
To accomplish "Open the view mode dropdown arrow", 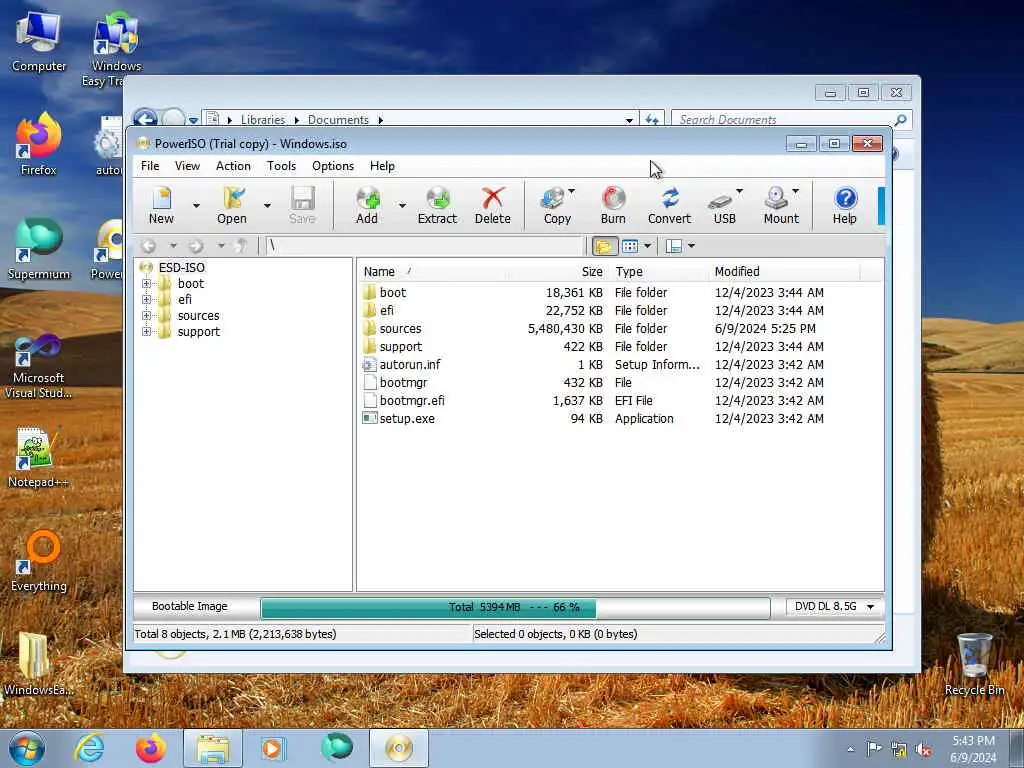I will click(x=647, y=246).
